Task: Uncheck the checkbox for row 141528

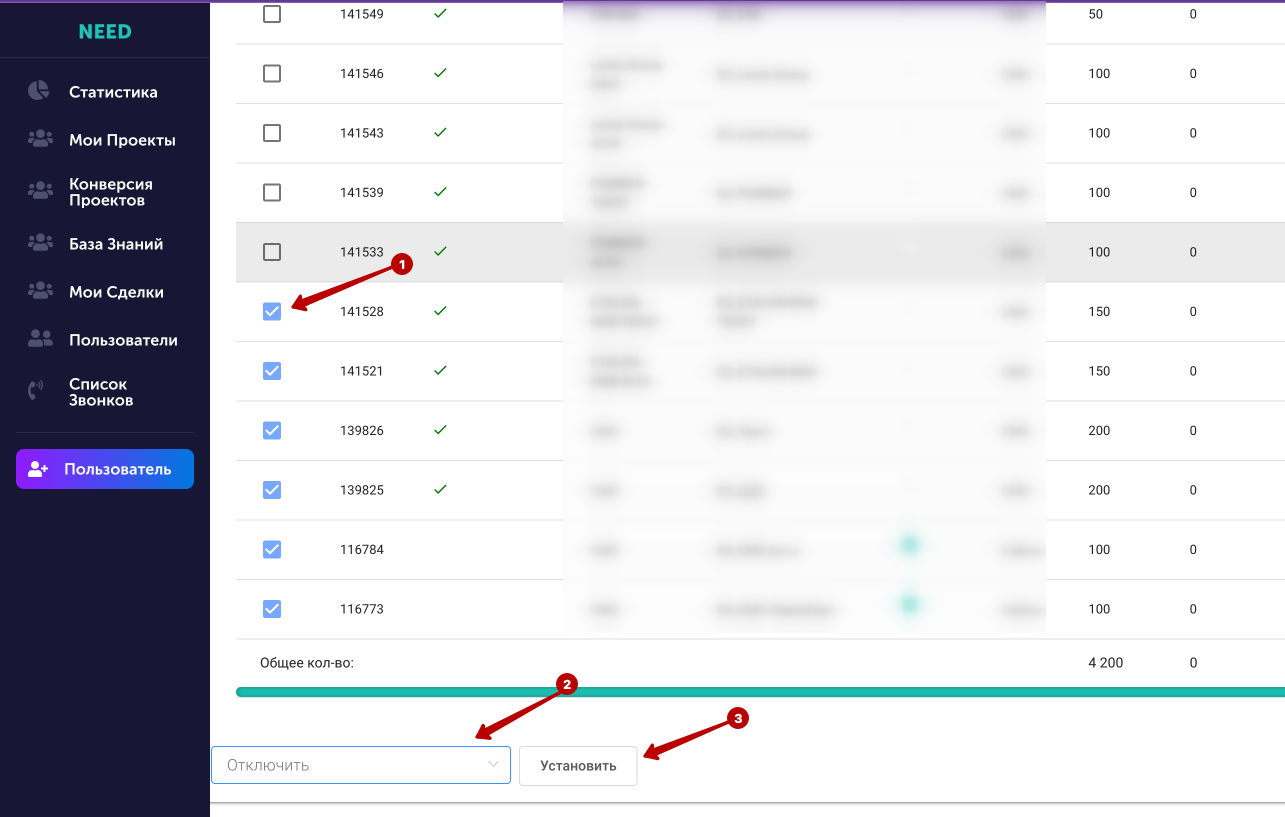Action: click(x=272, y=311)
